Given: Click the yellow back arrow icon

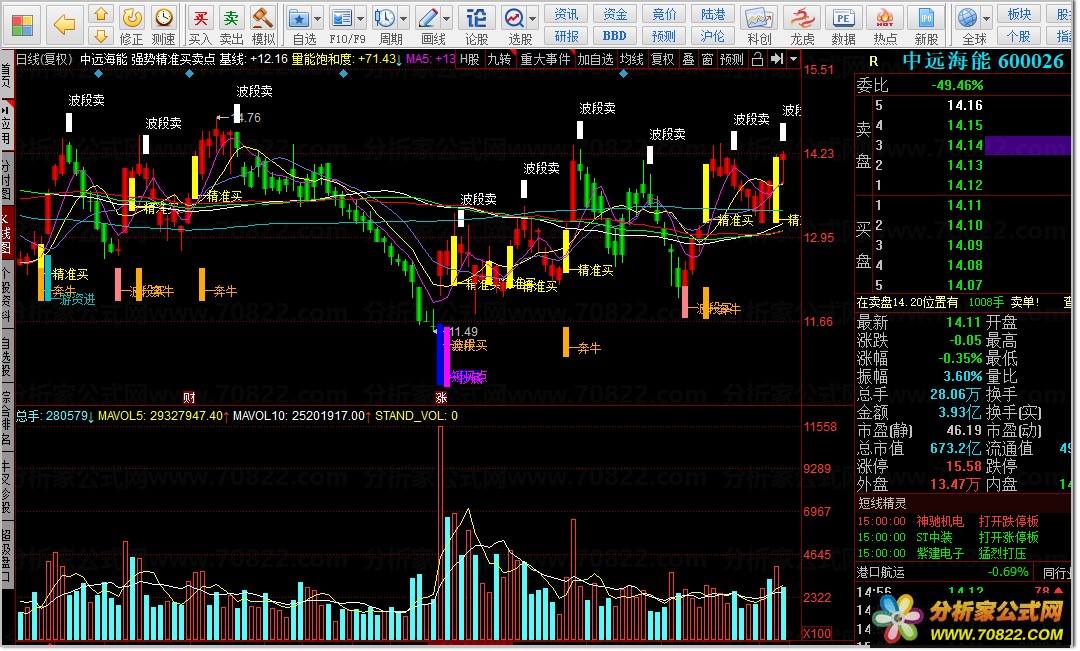Looking at the screenshot, I should 65,25.
